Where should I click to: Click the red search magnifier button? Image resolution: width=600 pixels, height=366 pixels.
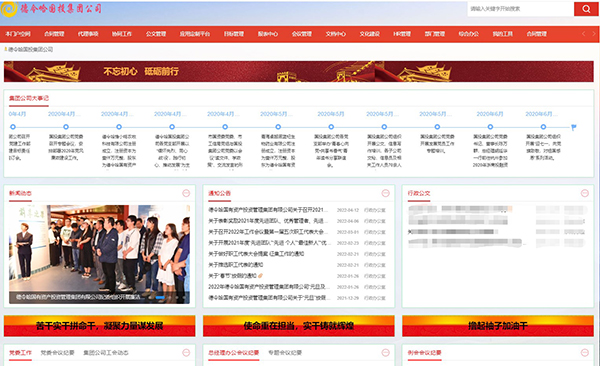(x=586, y=9)
